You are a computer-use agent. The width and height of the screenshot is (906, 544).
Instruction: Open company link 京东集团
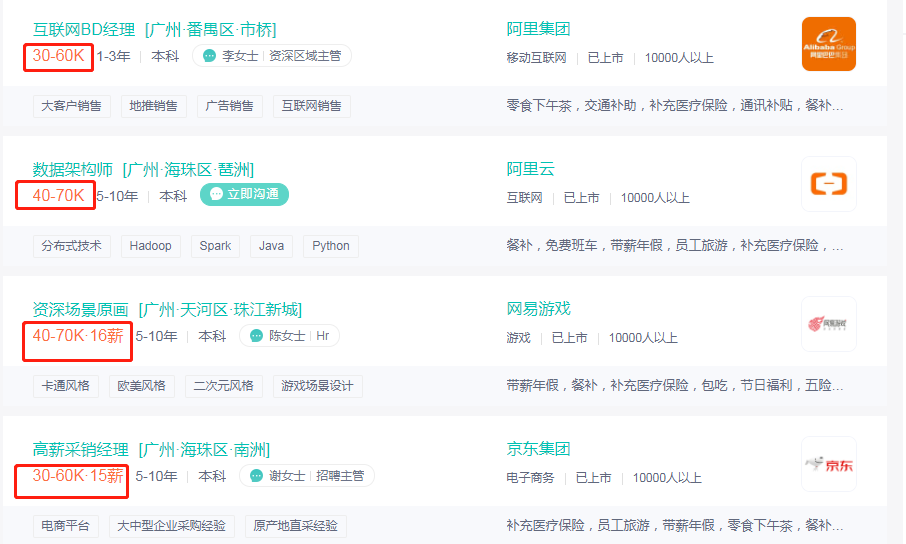[x=538, y=449]
